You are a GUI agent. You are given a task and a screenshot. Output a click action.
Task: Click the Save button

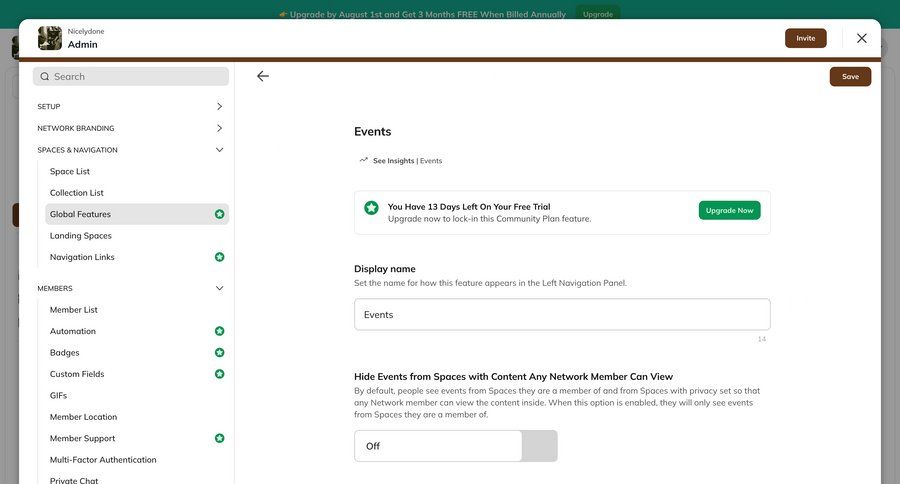click(850, 76)
